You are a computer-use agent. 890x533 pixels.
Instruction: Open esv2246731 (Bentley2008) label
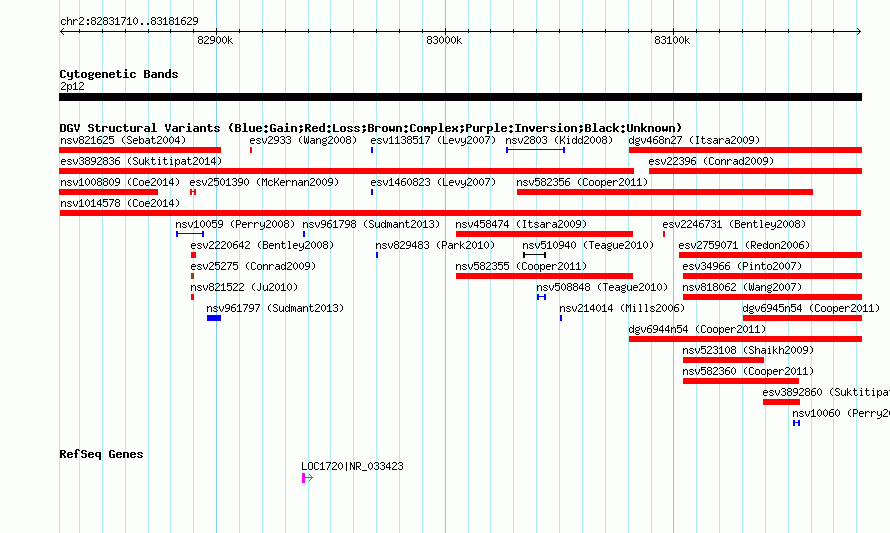coord(734,224)
